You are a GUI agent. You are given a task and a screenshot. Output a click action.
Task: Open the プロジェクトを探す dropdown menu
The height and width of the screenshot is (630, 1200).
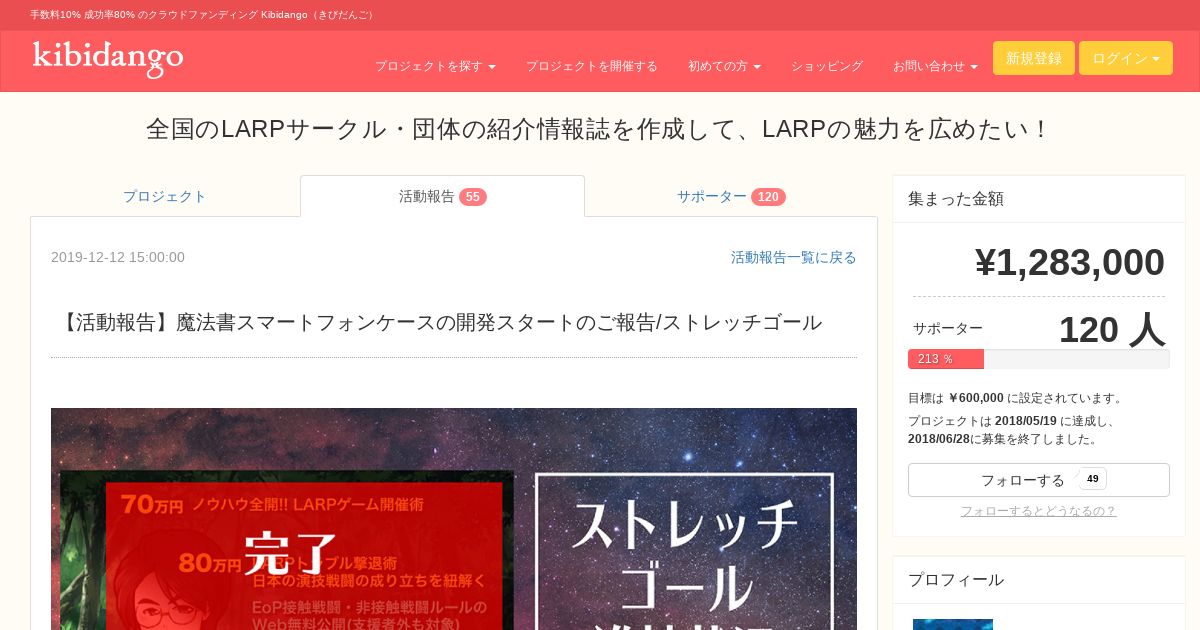(x=435, y=66)
